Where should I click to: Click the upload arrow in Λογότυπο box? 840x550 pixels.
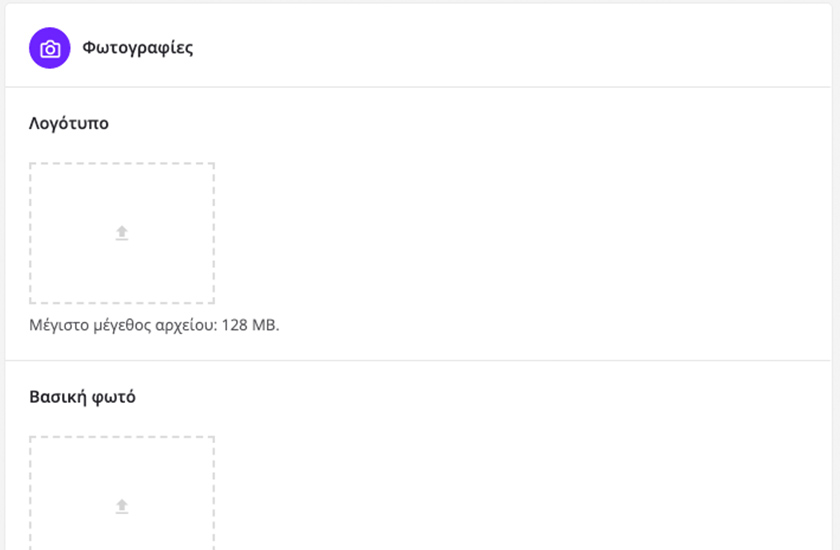122,233
